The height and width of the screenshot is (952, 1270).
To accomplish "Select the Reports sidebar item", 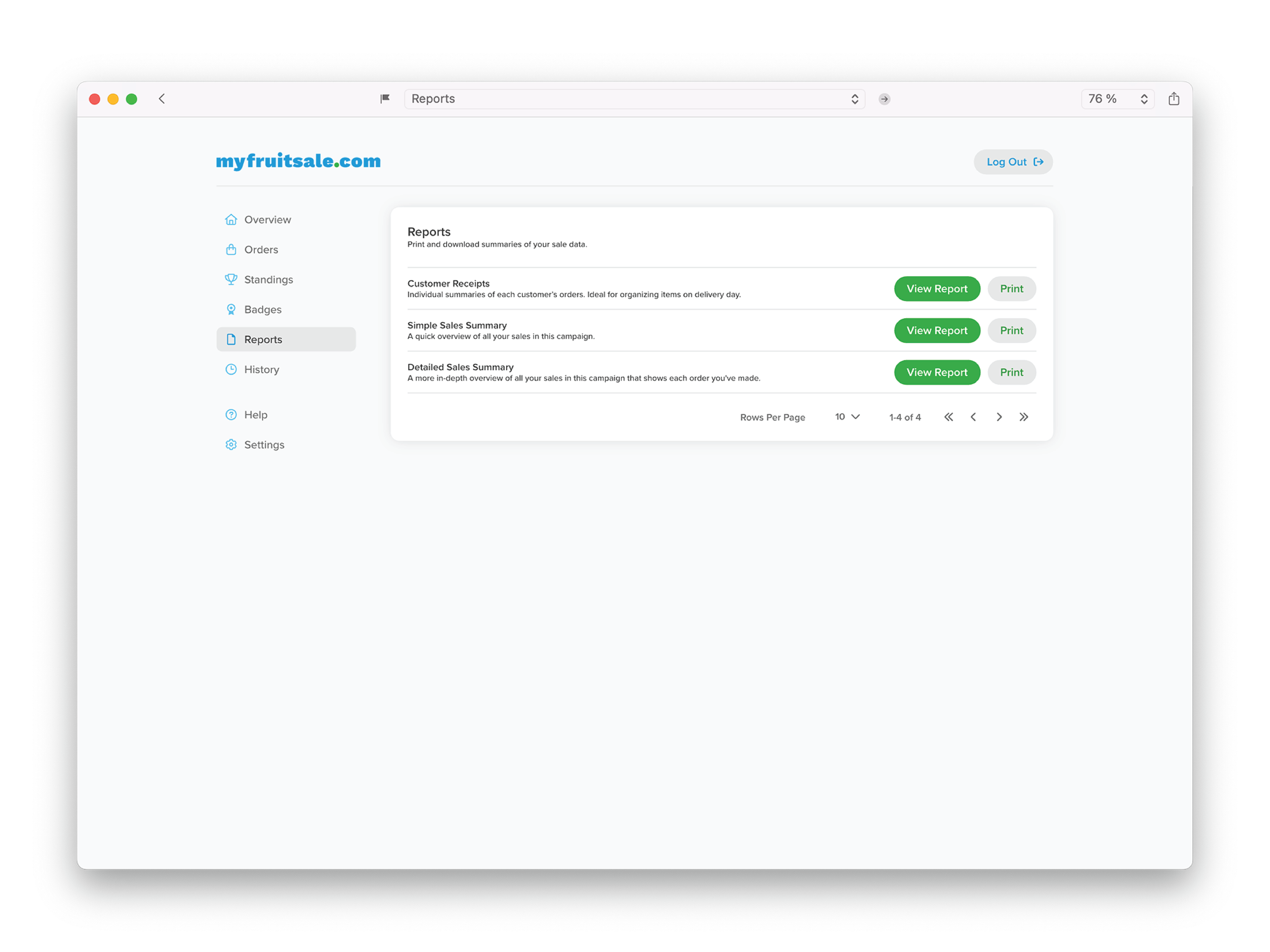I will 286,339.
